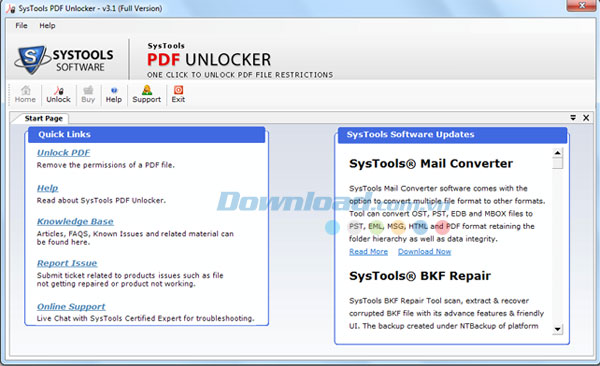The image size is (600, 366).
Task: Open the Help menu
Action: coord(47,26)
